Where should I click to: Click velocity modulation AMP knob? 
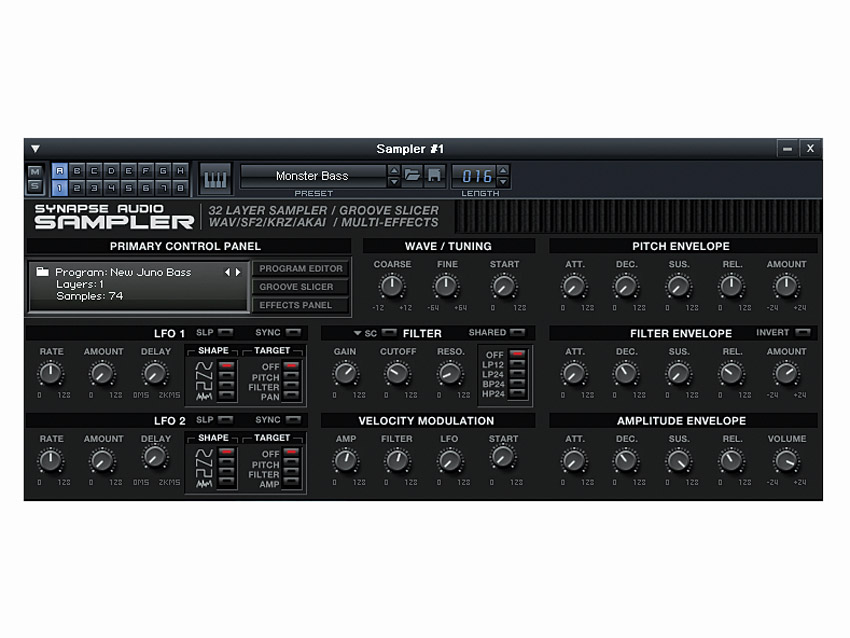point(345,461)
